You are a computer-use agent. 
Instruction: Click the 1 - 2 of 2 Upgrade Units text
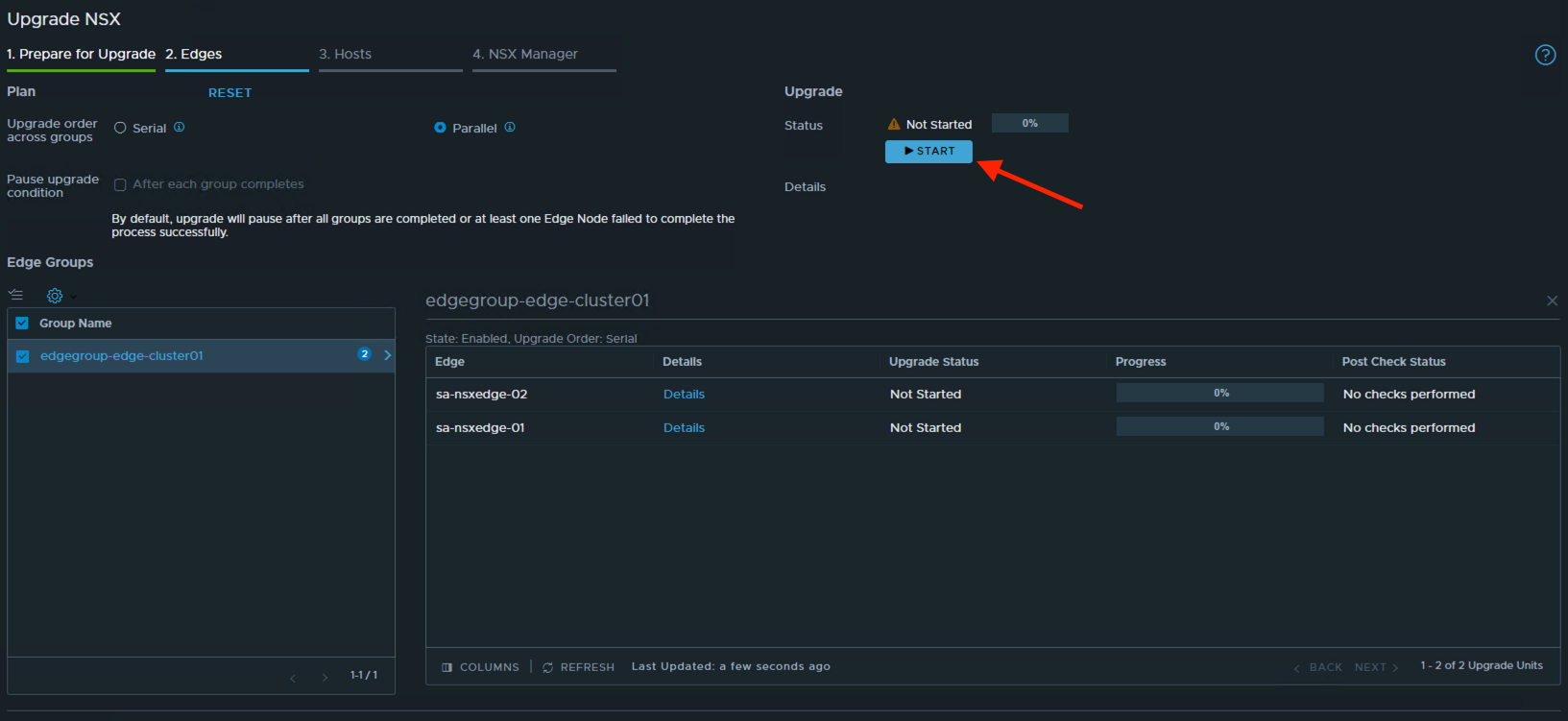(x=1482, y=665)
